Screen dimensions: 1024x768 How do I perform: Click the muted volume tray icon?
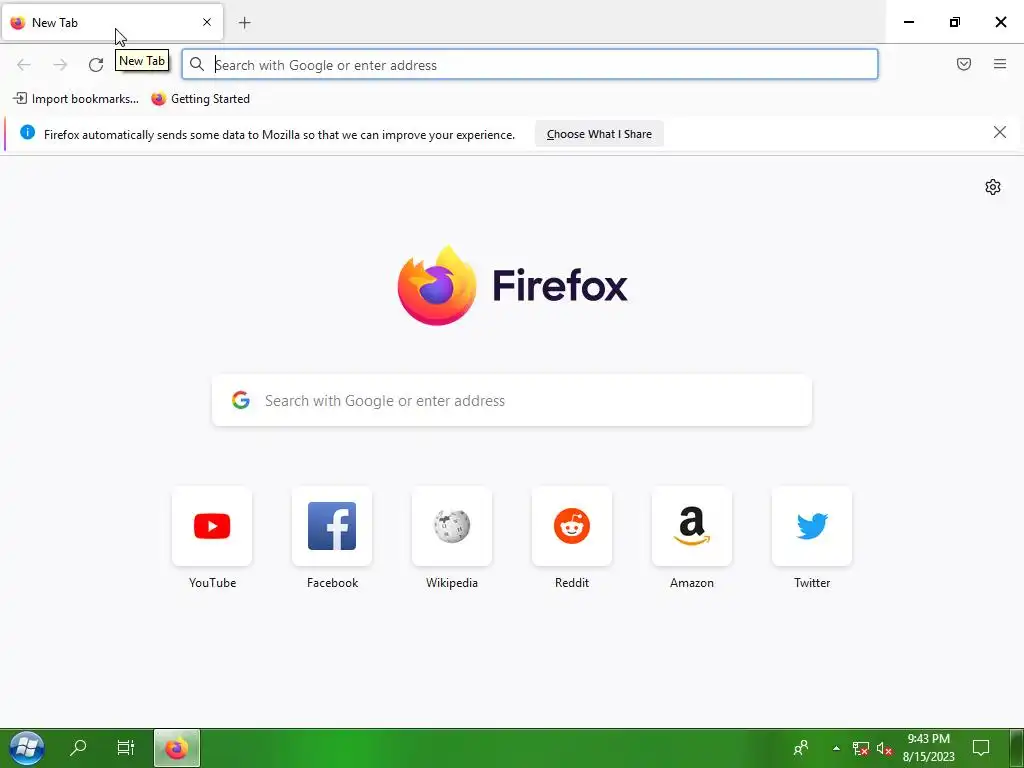click(884, 748)
